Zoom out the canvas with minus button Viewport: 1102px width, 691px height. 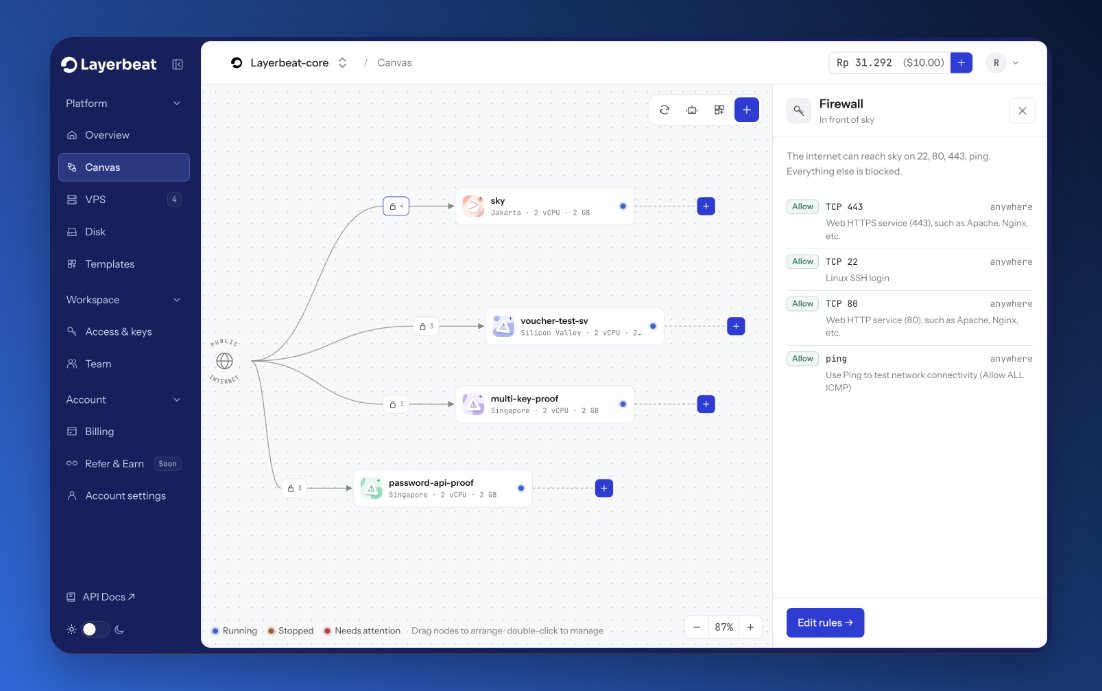pos(696,627)
